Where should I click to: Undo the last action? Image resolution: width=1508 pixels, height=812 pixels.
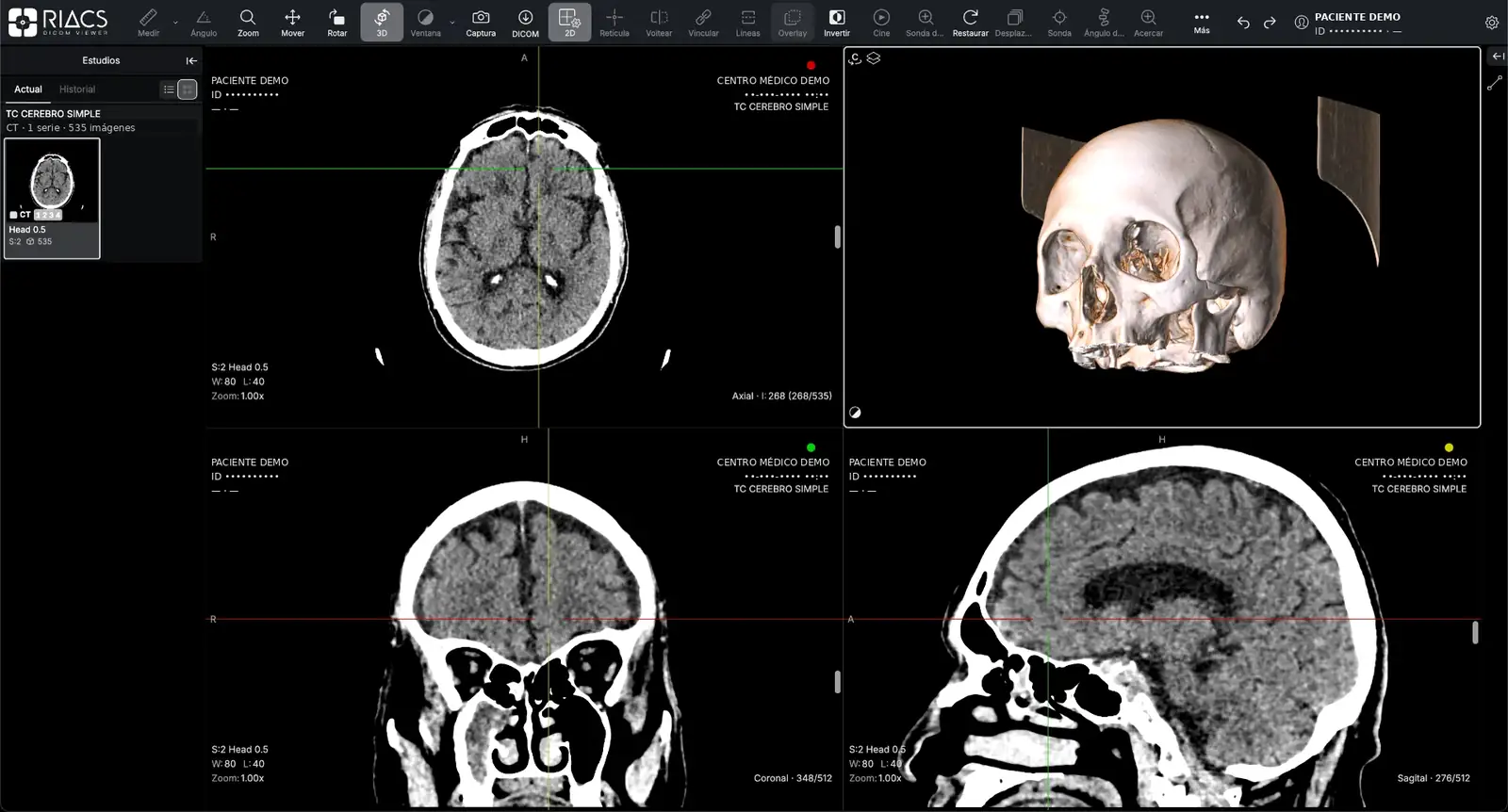[1243, 23]
